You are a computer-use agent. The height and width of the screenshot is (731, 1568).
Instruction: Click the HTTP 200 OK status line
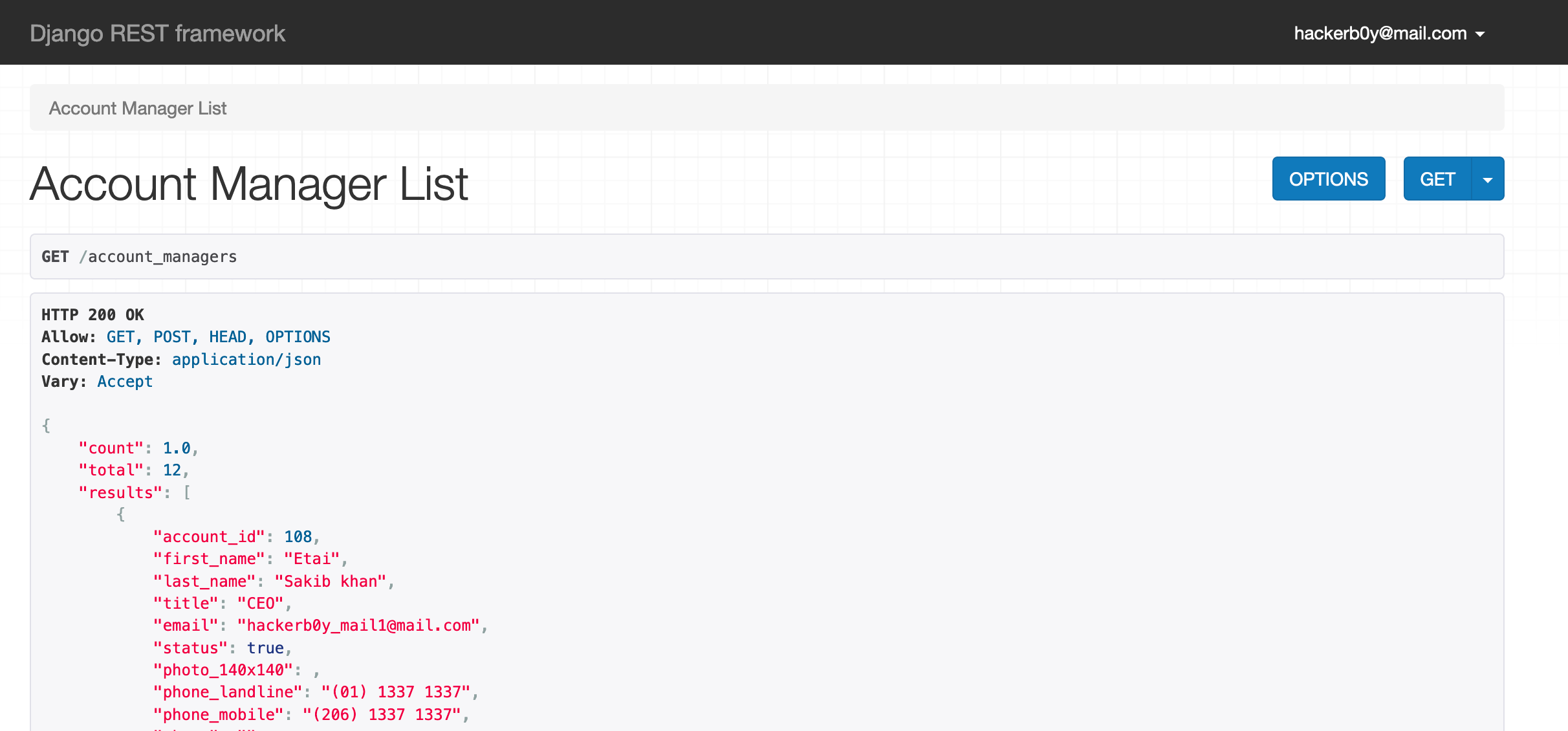[93, 315]
